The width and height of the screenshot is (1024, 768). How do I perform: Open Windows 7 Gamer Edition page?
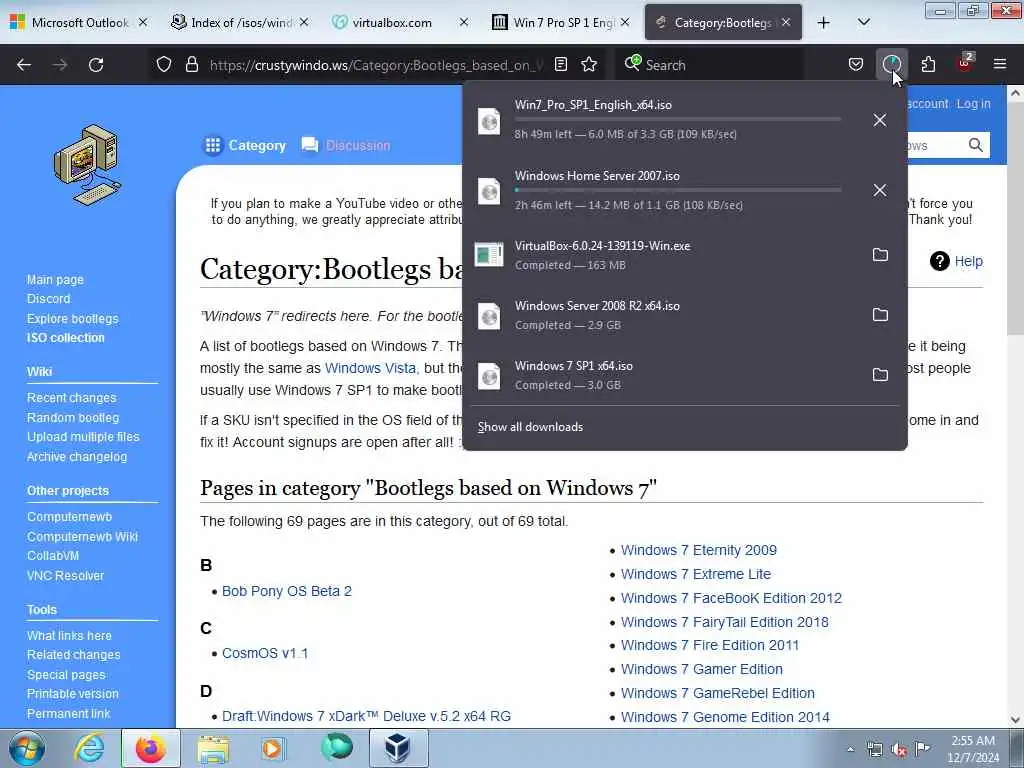[701, 669]
